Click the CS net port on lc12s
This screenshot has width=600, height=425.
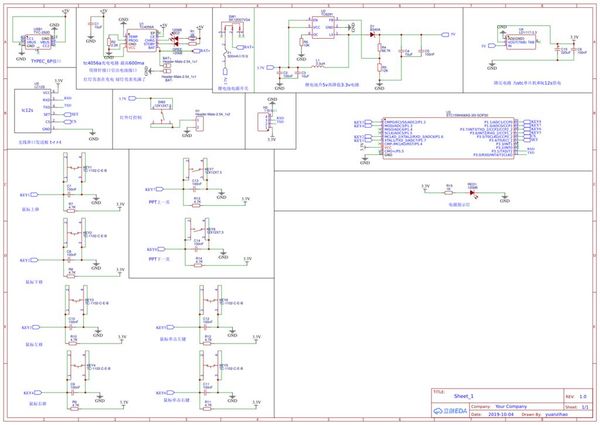click(x=68, y=122)
